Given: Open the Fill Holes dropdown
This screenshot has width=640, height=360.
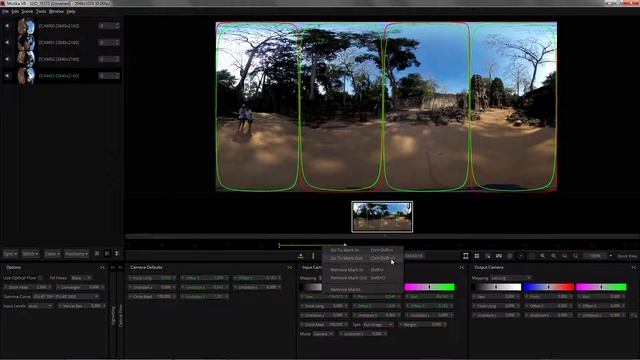Looking at the screenshot, I should click(x=81, y=278).
